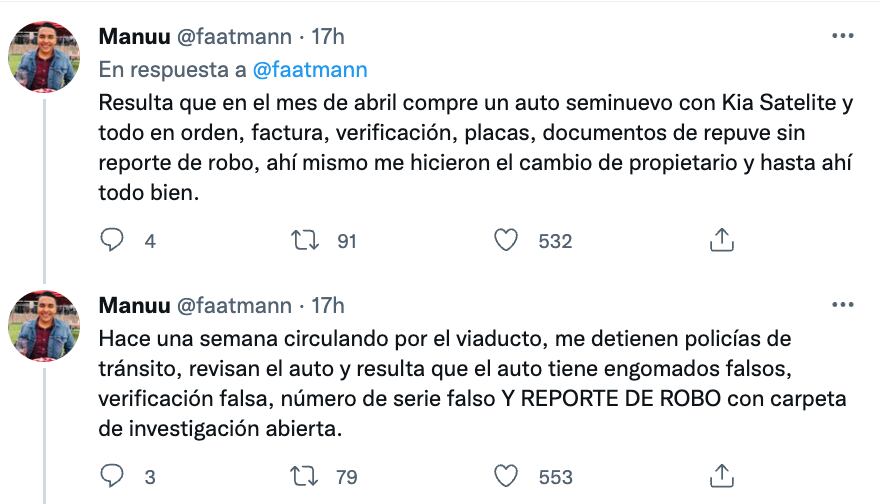Share the second tweet
This screenshot has height=504, width=882.
click(721, 476)
